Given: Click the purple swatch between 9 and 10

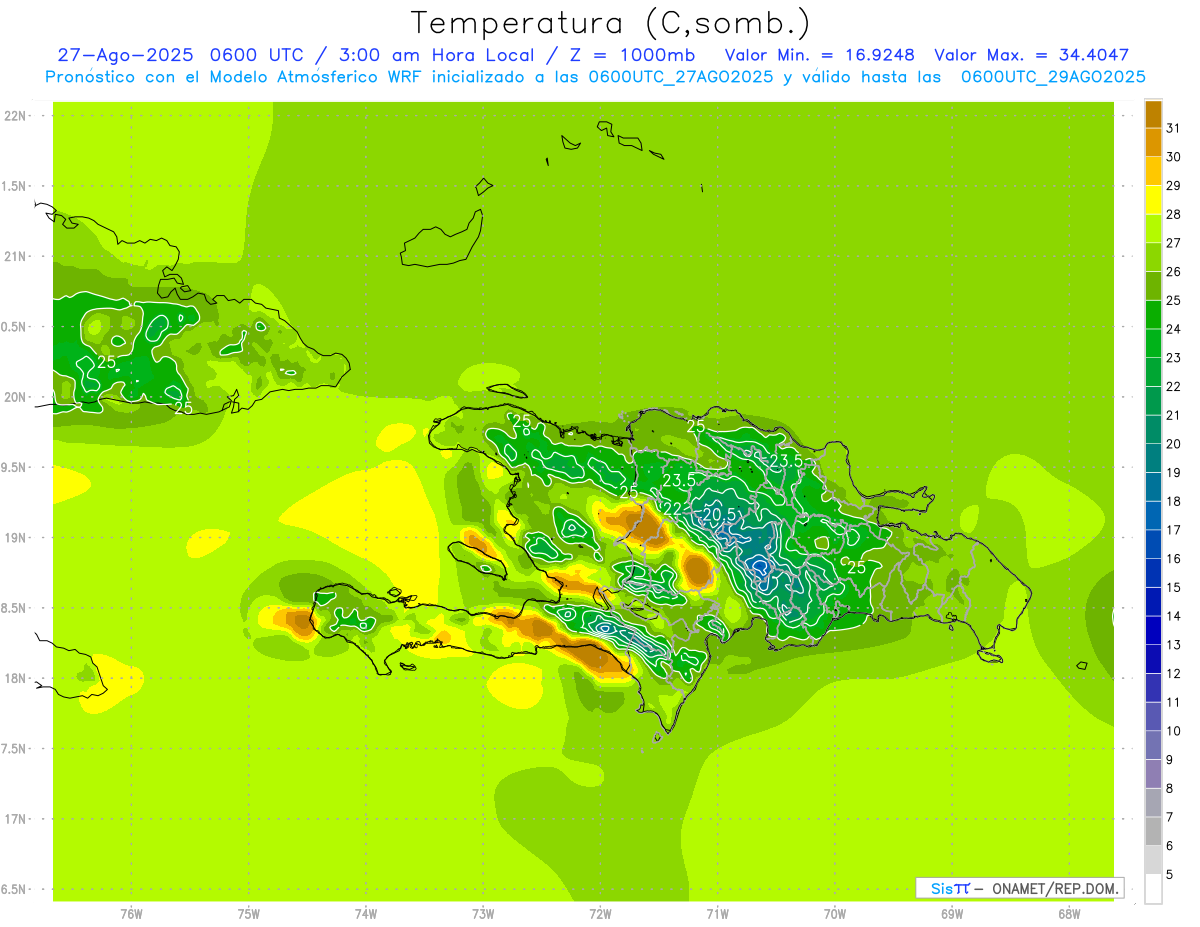Looking at the screenshot, I should pyautogui.click(x=1153, y=745).
